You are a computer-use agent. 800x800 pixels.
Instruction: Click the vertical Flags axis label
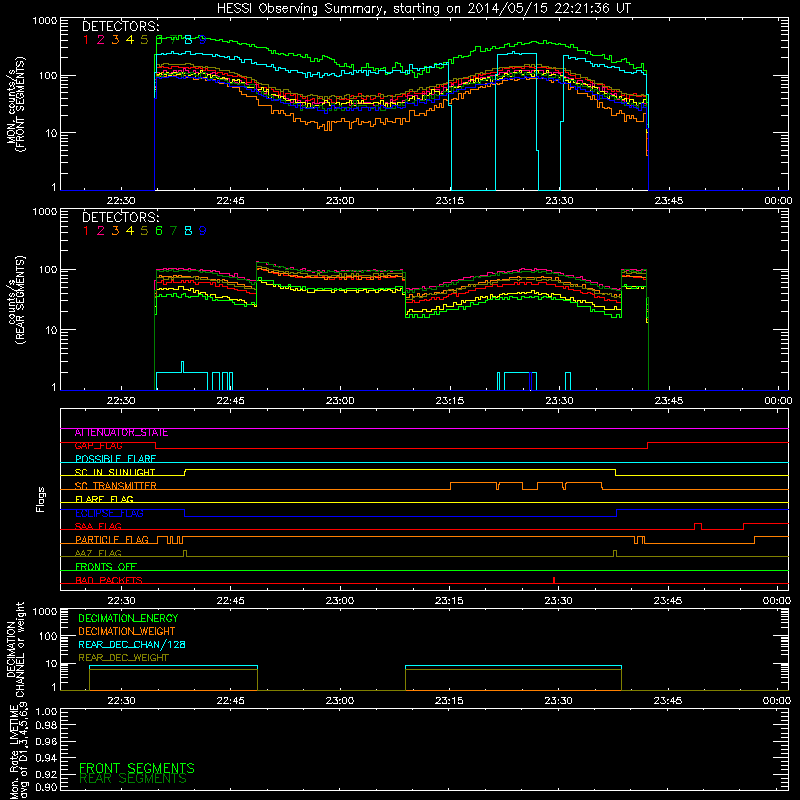pyautogui.click(x=40, y=499)
